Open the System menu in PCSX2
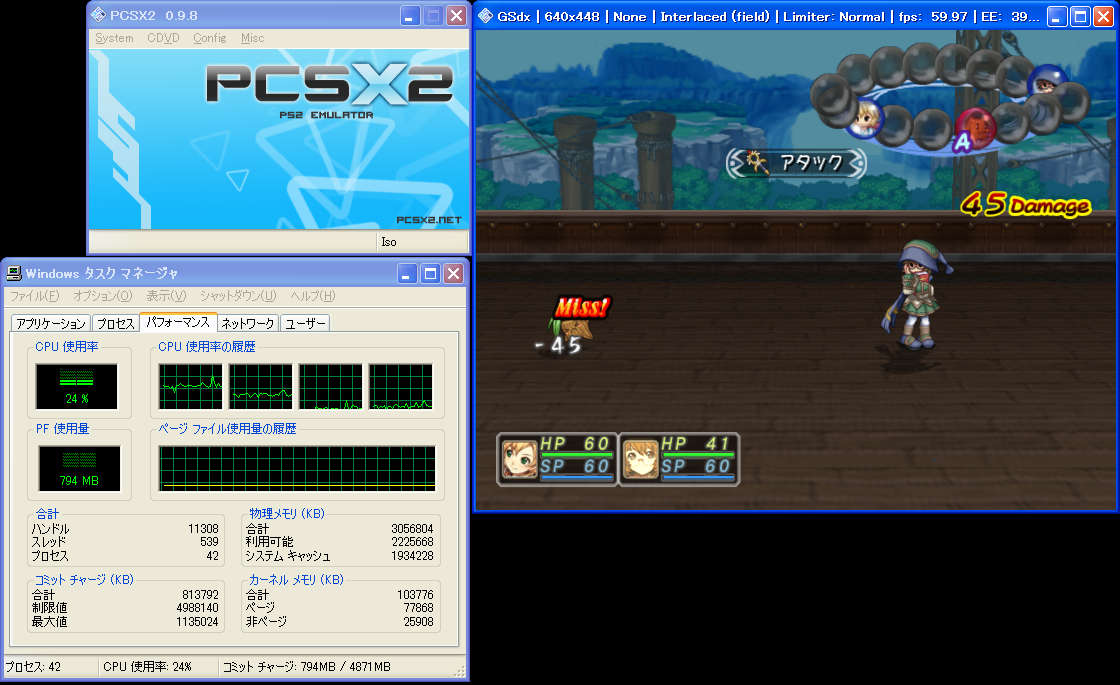This screenshot has width=1120, height=685. click(114, 38)
